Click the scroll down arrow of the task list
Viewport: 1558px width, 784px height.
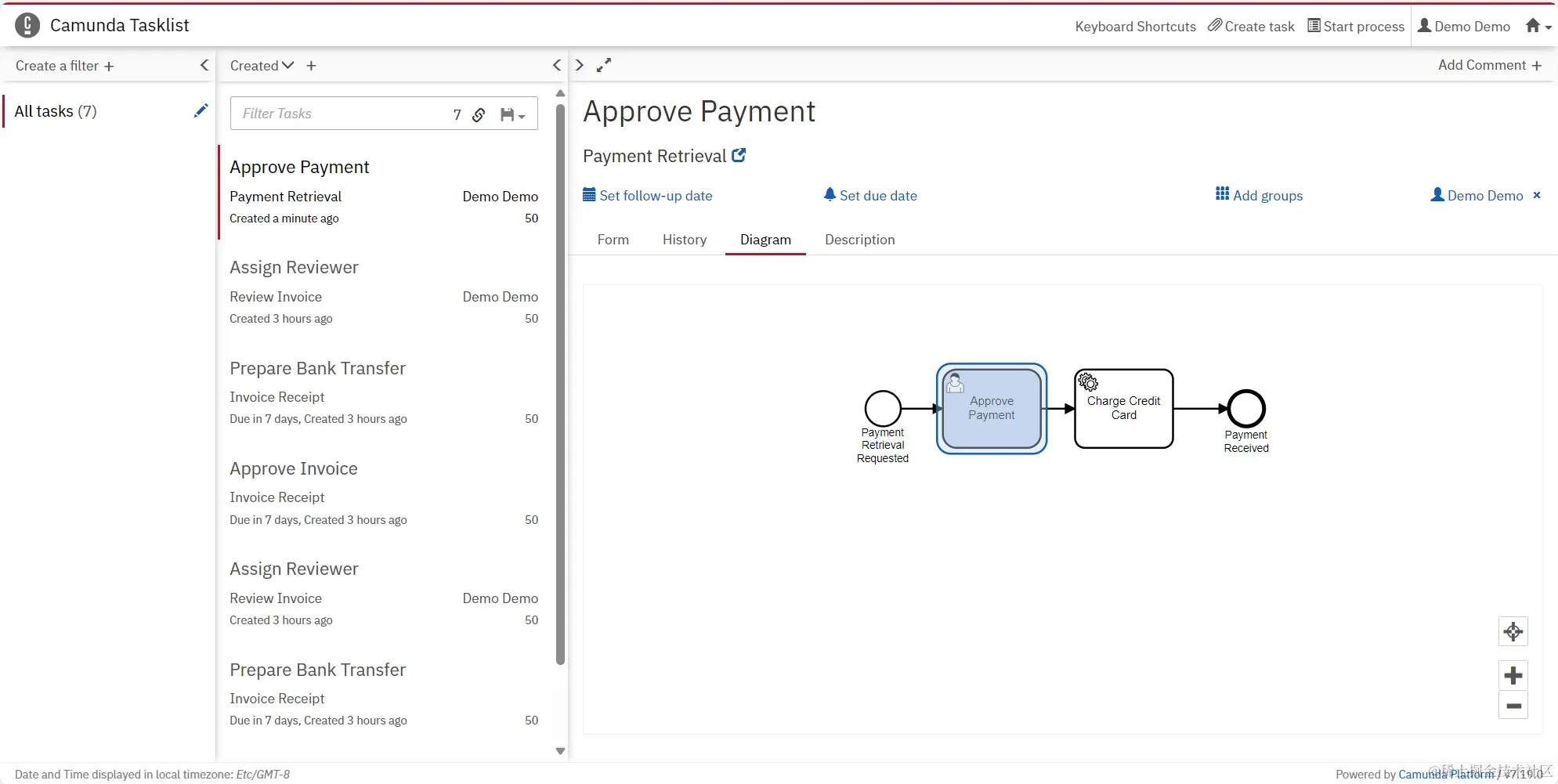[560, 750]
